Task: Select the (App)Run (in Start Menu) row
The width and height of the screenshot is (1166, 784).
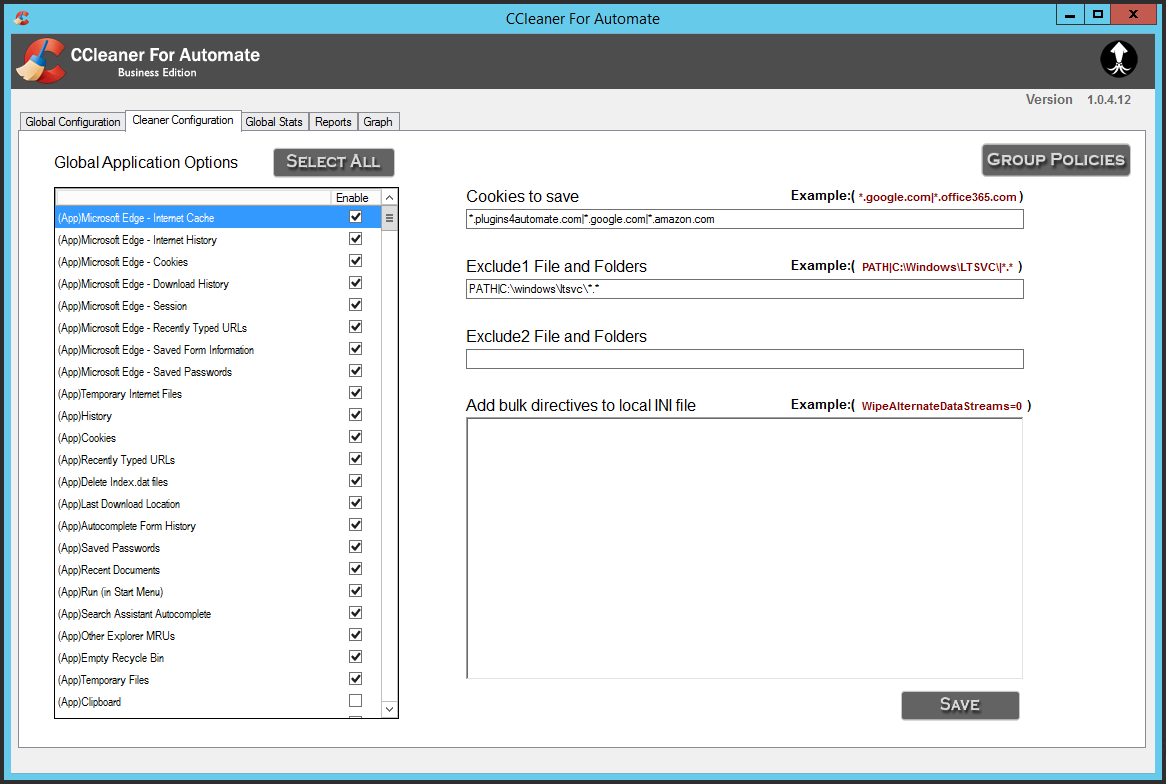Action: click(219, 591)
